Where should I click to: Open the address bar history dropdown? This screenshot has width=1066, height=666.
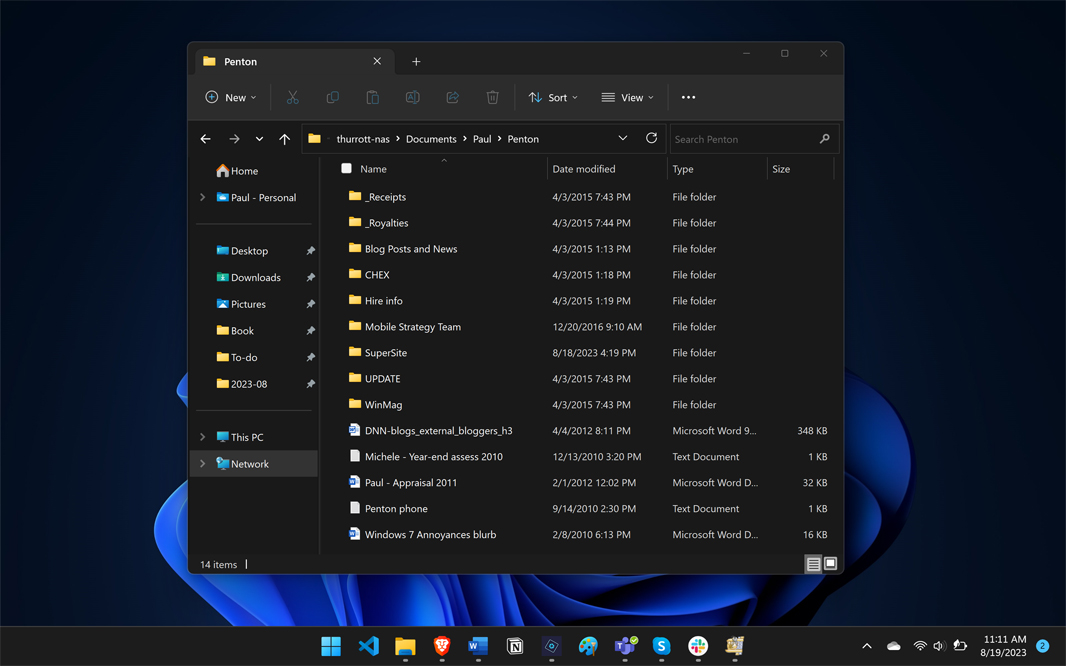point(622,139)
